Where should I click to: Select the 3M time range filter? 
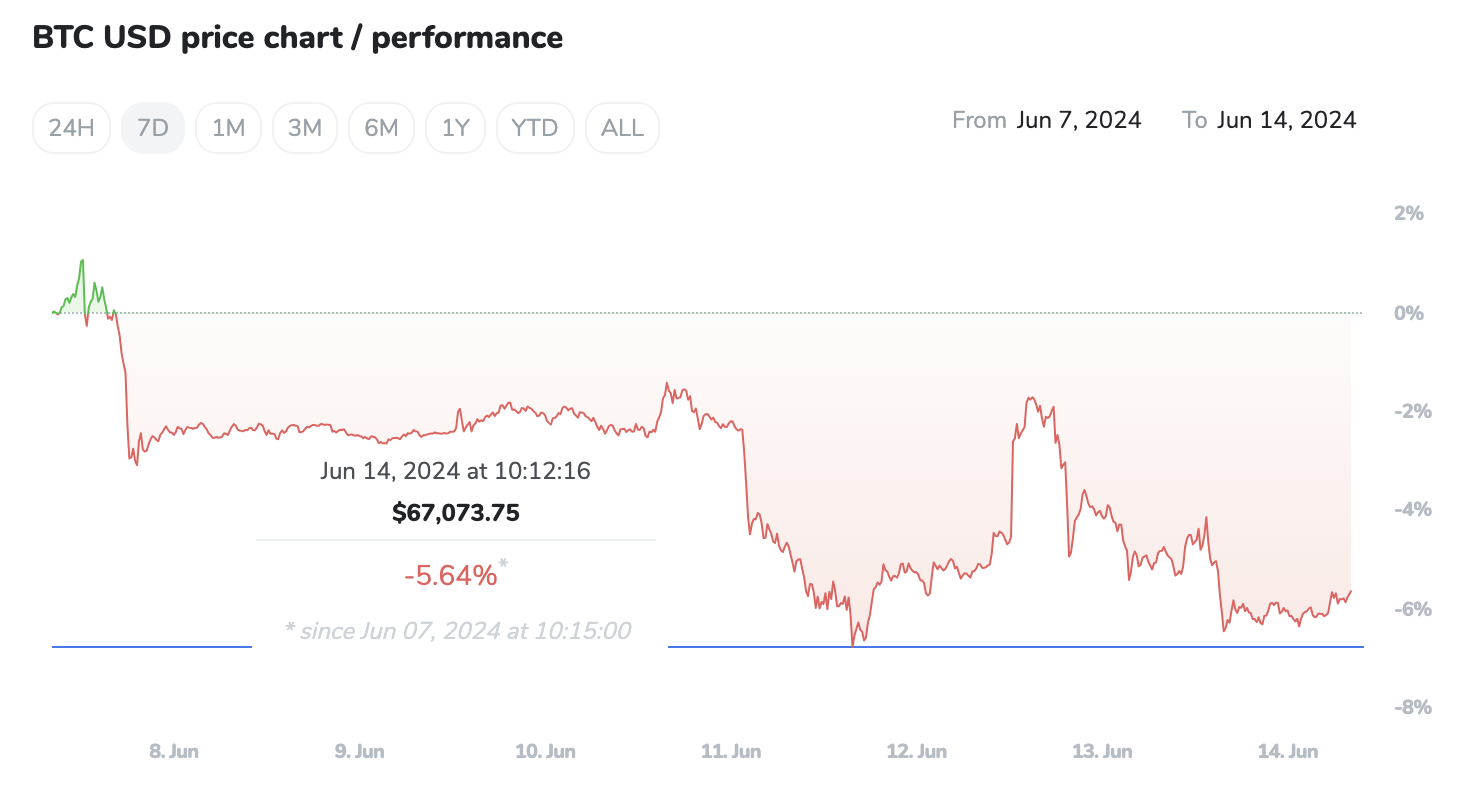pos(305,127)
